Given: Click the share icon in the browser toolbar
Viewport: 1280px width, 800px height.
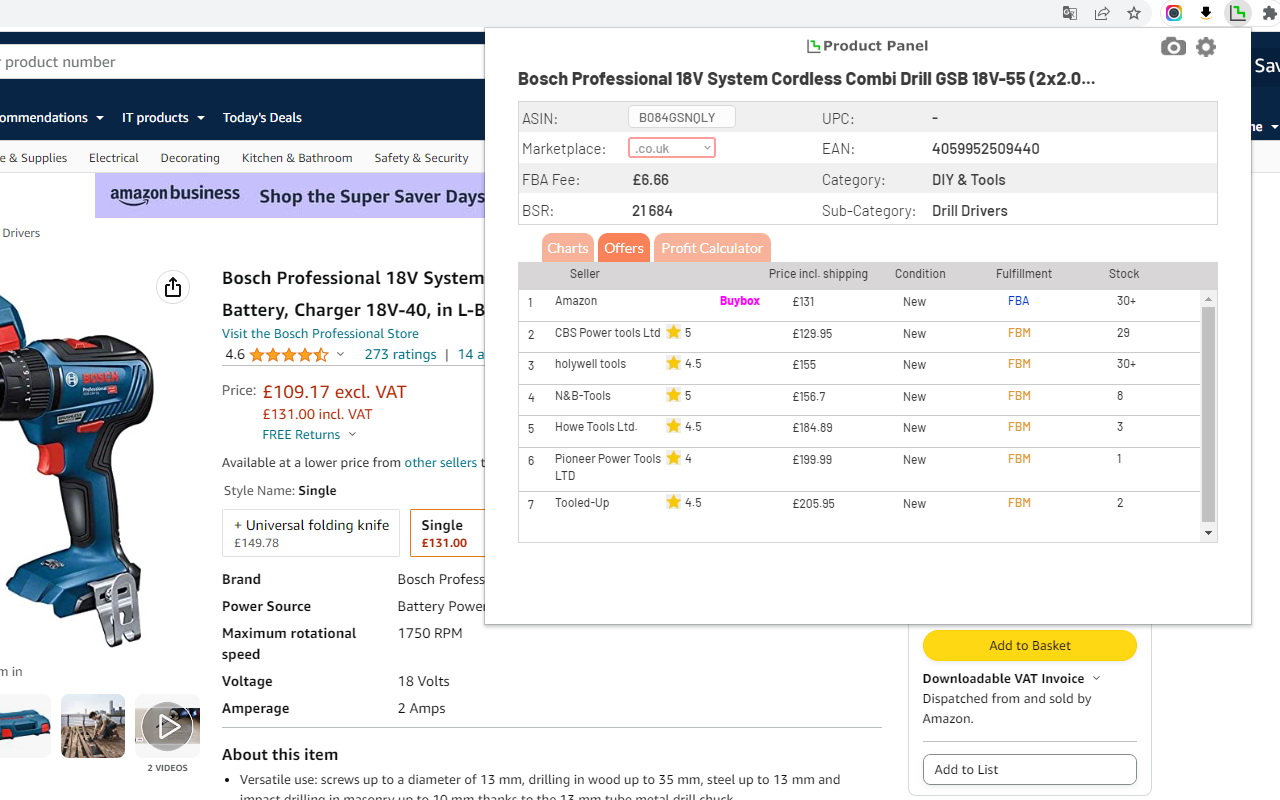Looking at the screenshot, I should [1102, 13].
